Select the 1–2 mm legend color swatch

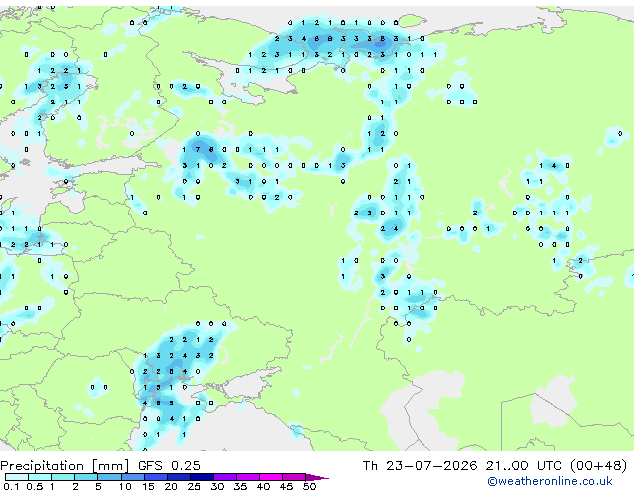click(x=63, y=477)
